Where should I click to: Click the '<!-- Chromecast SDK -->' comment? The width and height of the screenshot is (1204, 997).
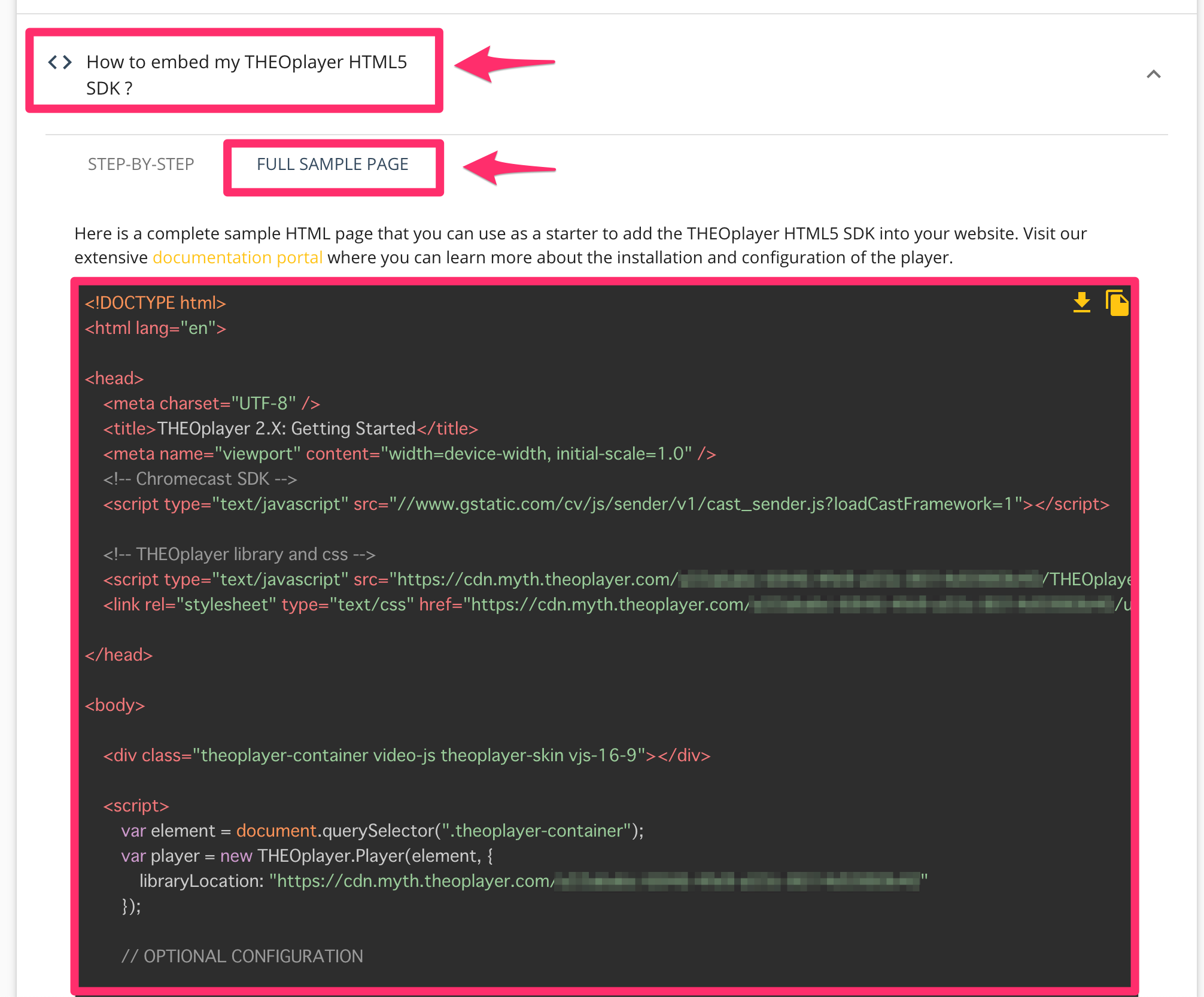click(200, 479)
